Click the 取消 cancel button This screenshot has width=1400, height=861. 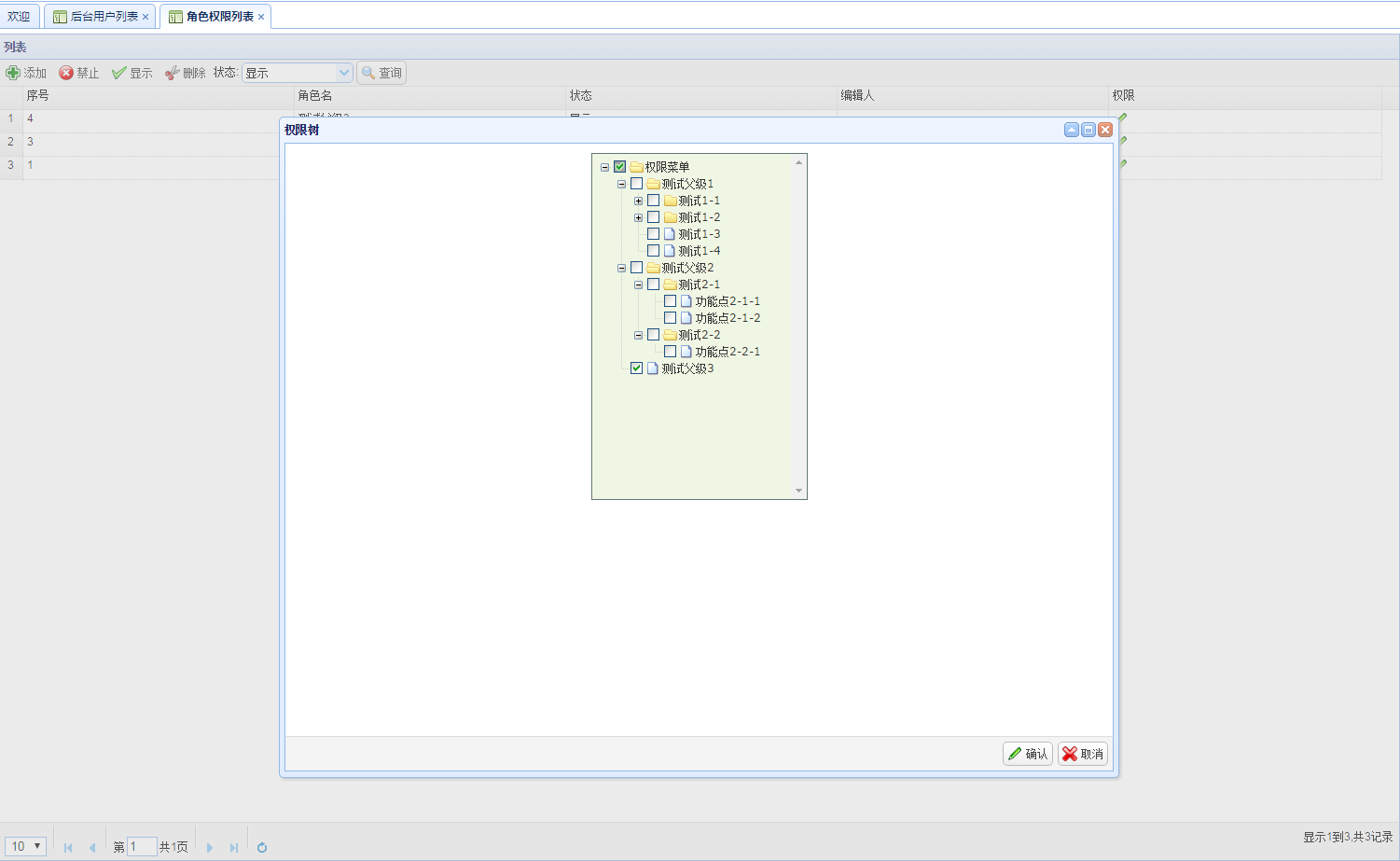click(1083, 754)
